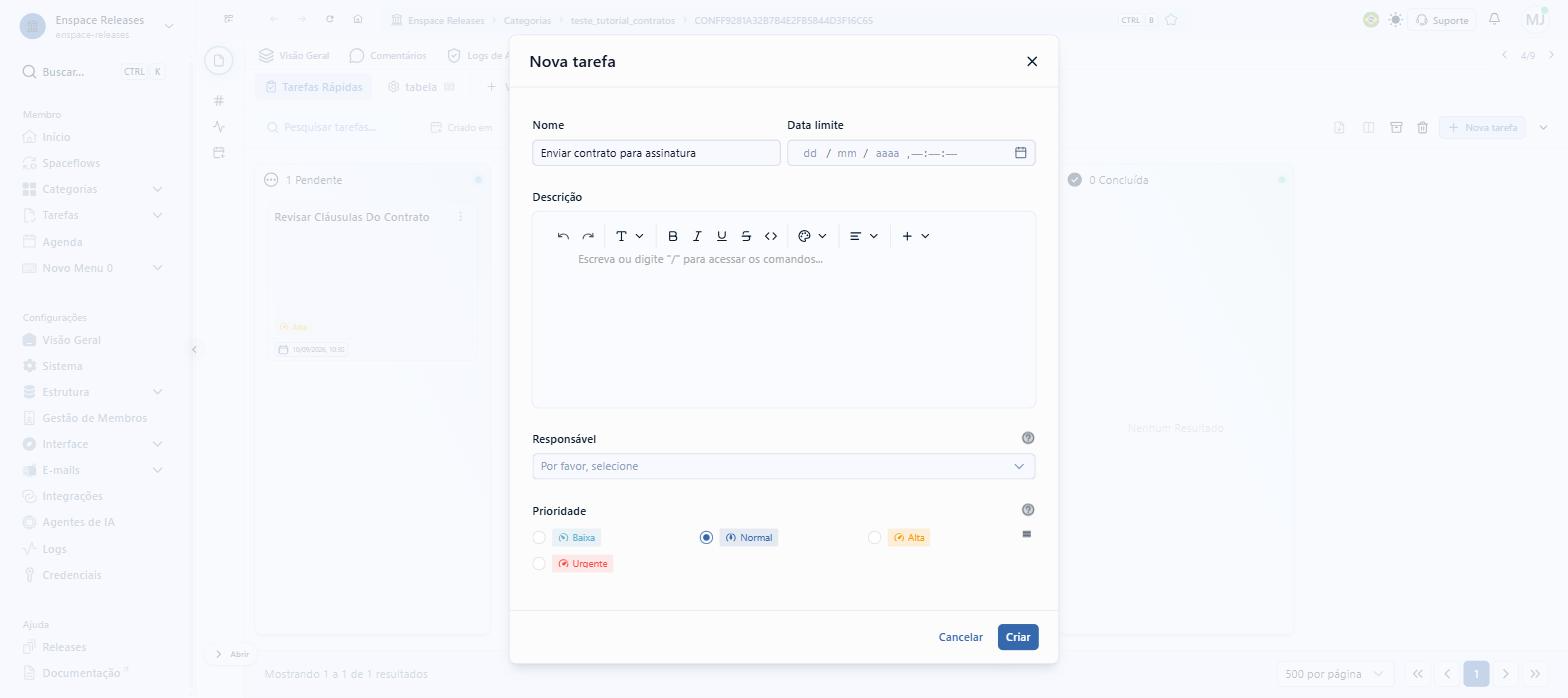Image resolution: width=1568 pixels, height=698 pixels.
Task: Reload with refresh icon in top bar
Action: pos(330,20)
